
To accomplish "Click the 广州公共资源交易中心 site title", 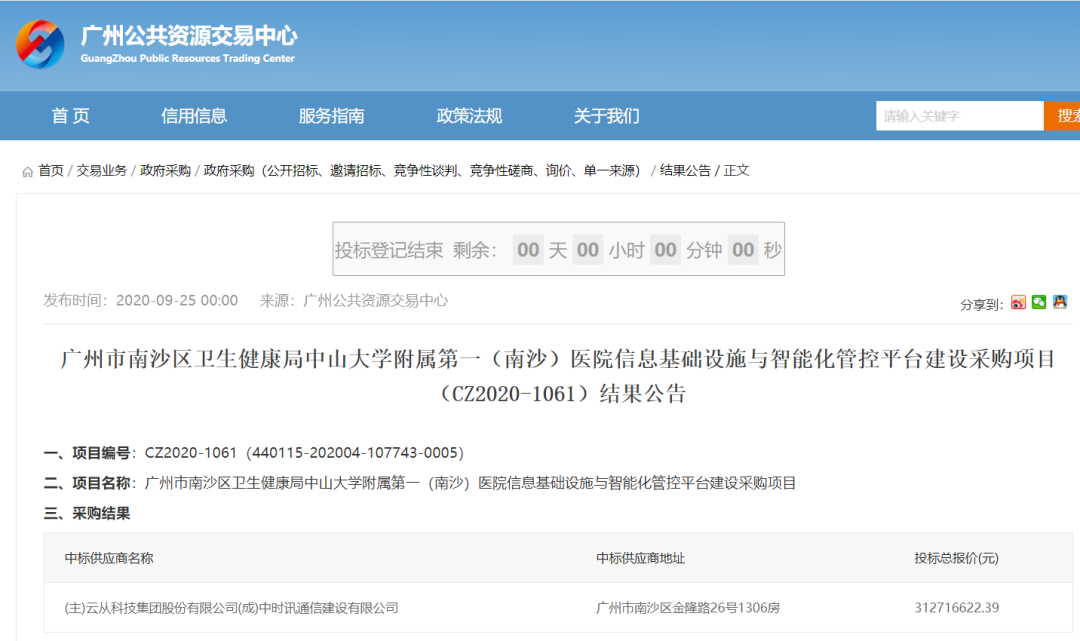I will 188,37.
